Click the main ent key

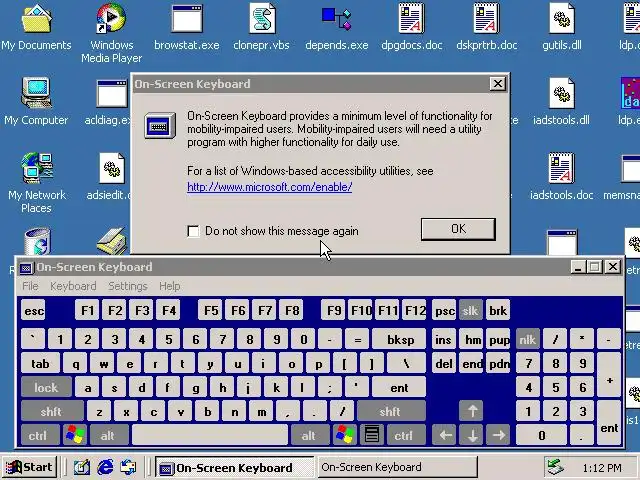399,387
